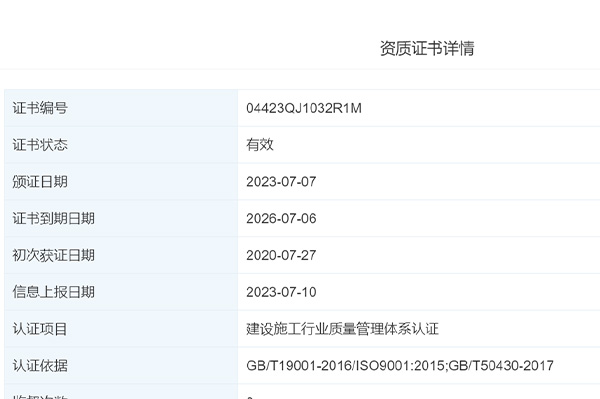Click the 证书到期日期 label cell

[121, 218]
